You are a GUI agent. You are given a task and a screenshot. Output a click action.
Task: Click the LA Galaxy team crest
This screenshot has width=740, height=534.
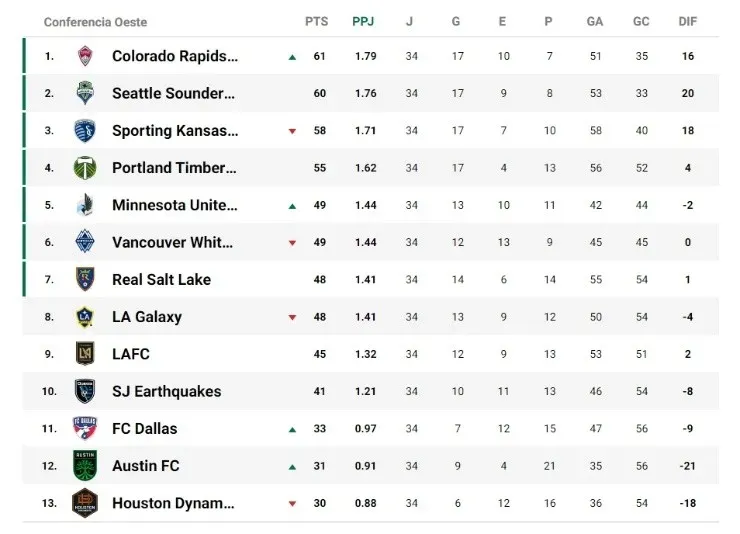85,317
